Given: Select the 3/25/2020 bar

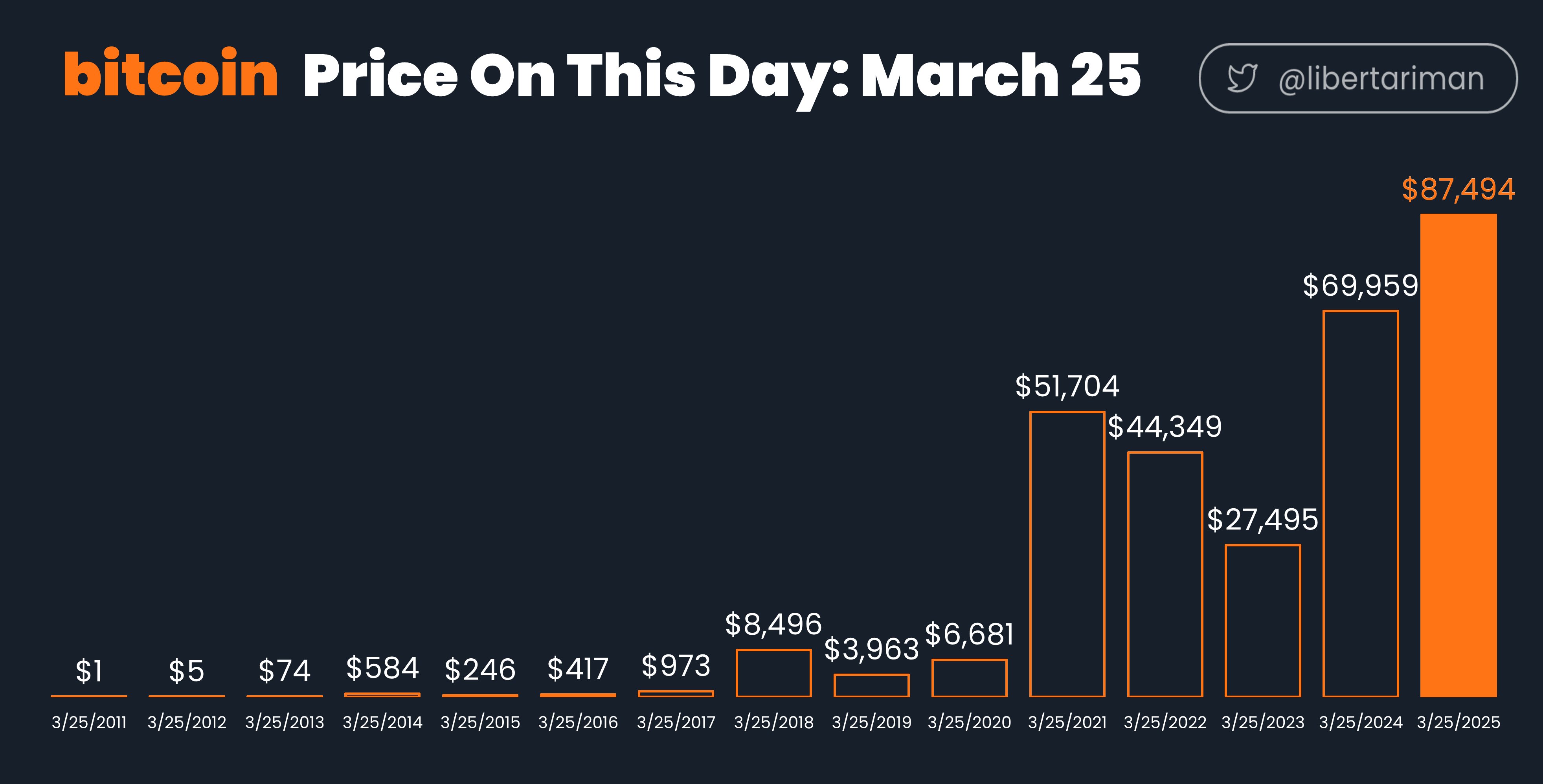Looking at the screenshot, I should click(969, 678).
